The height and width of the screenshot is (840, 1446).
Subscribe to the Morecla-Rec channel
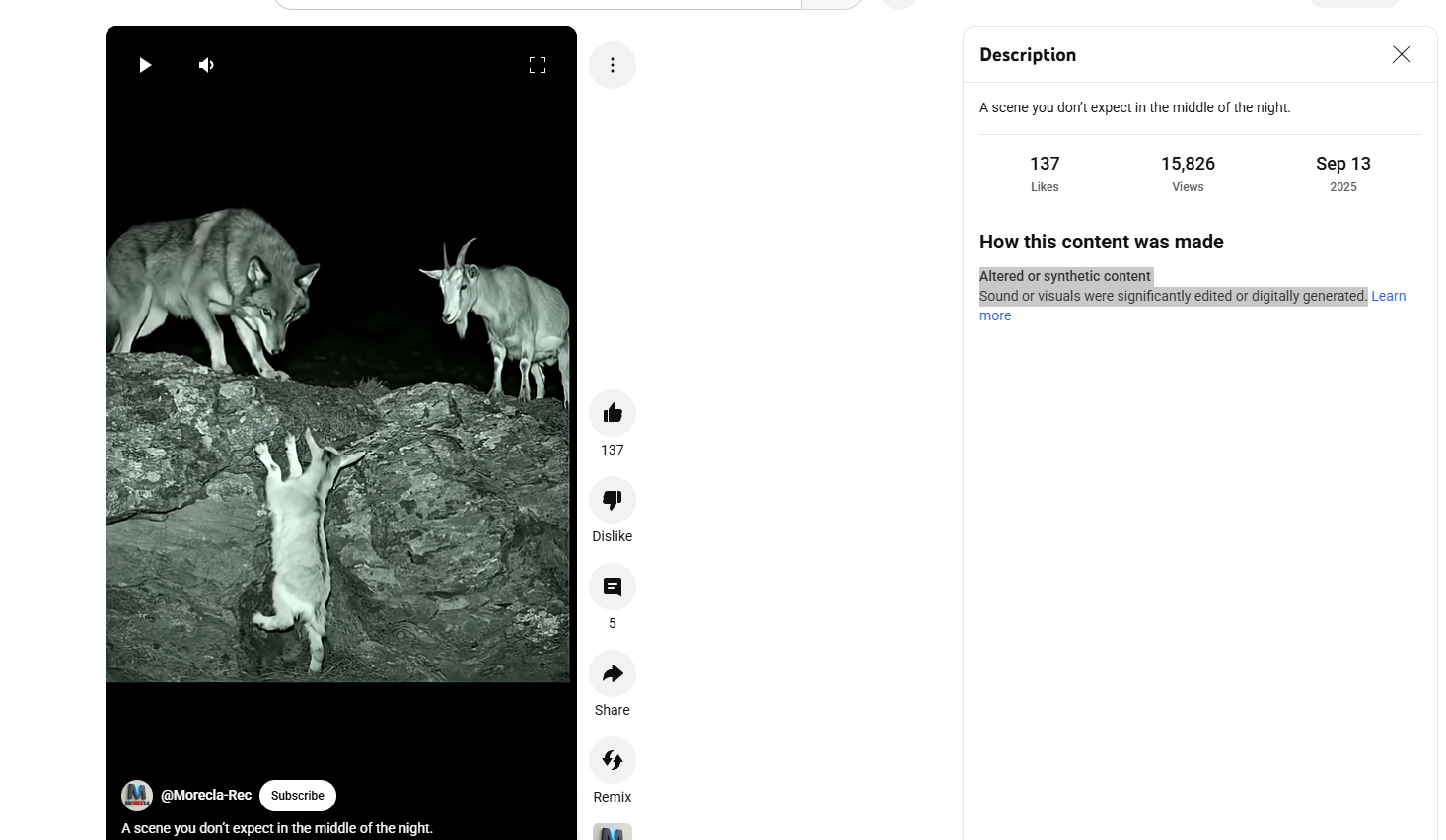coord(298,796)
